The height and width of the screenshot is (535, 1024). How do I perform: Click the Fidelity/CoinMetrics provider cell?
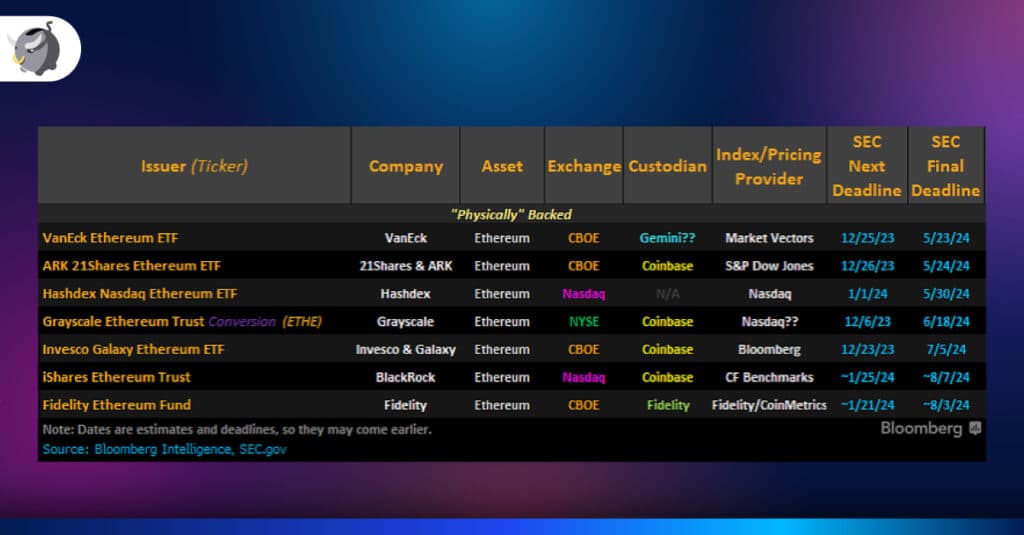pyautogui.click(x=769, y=405)
